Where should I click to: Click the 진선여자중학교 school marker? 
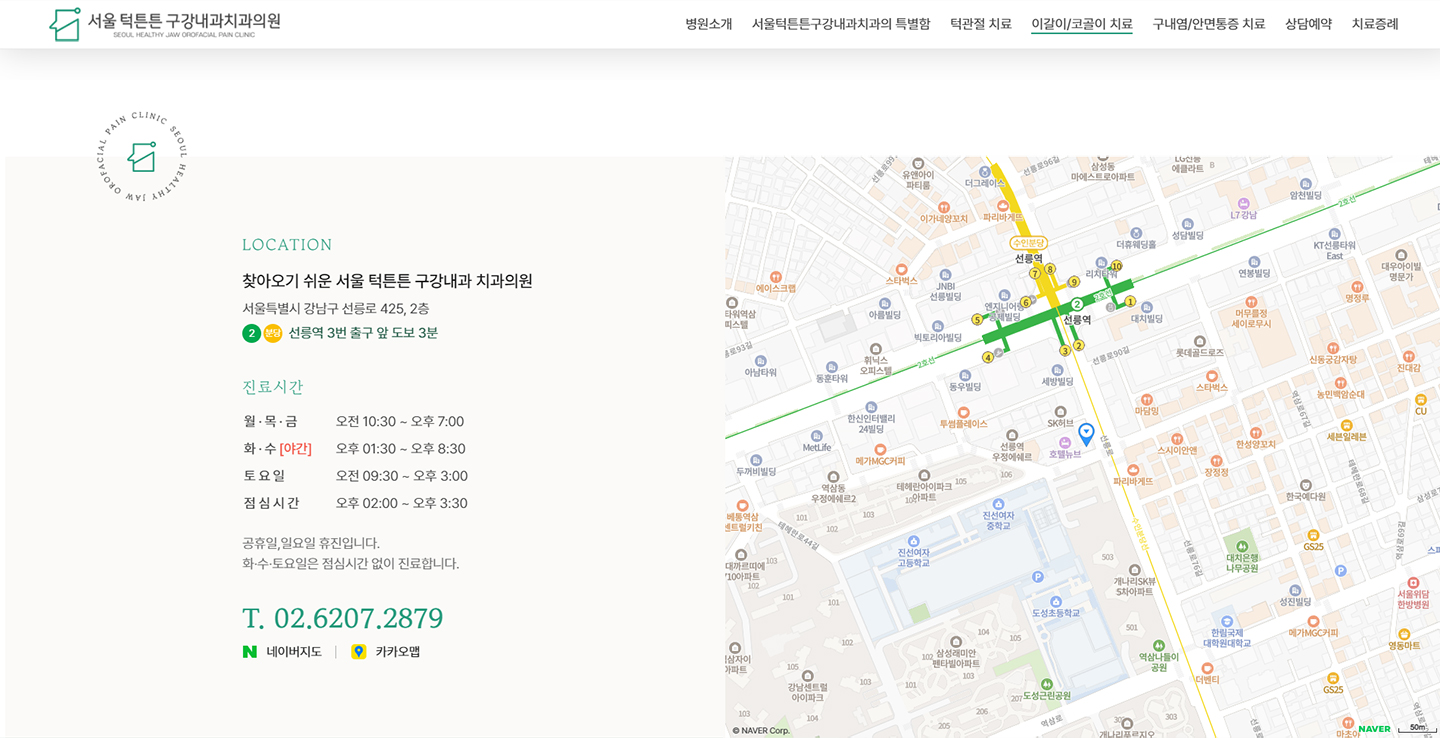(998, 504)
